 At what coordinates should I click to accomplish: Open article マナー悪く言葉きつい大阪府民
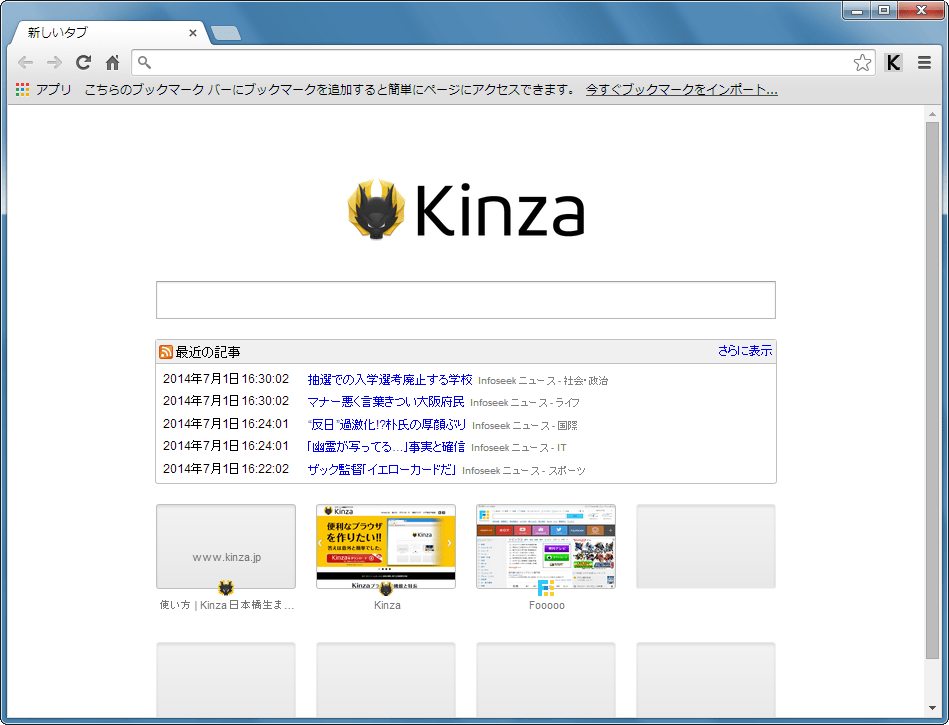[x=386, y=402]
